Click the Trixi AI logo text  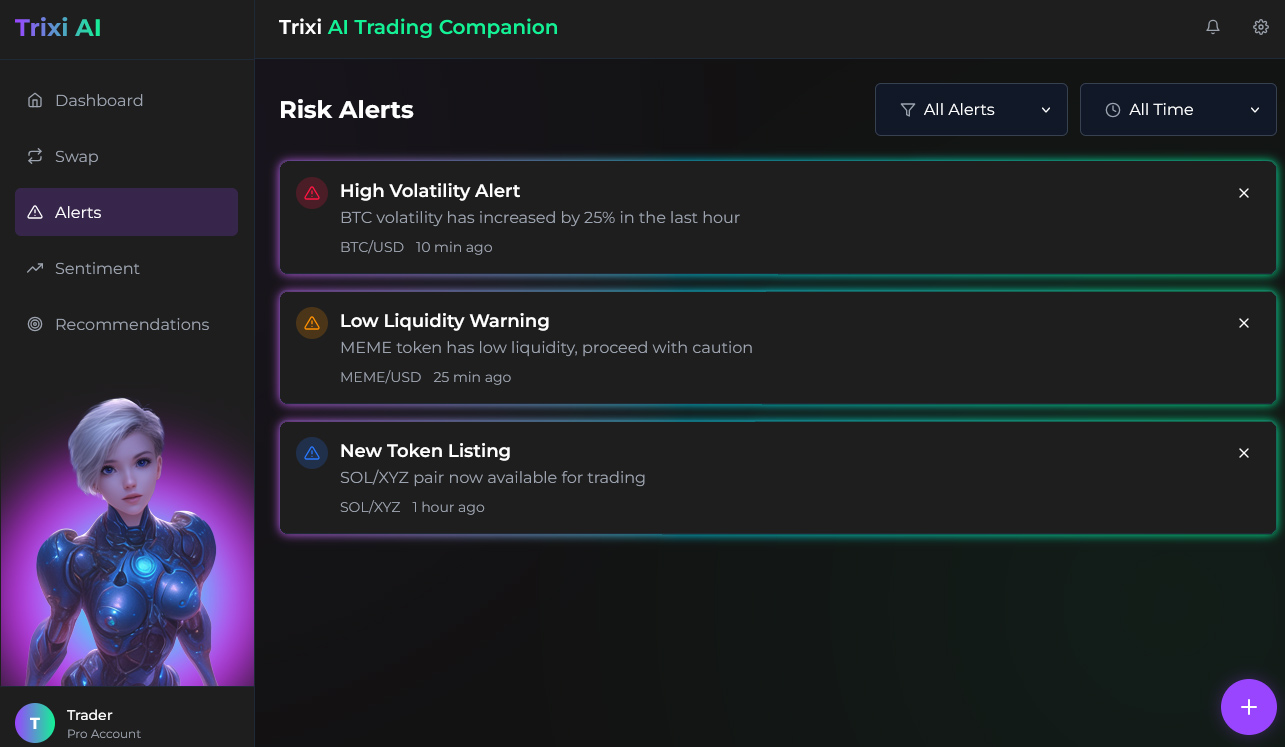click(x=58, y=27)
